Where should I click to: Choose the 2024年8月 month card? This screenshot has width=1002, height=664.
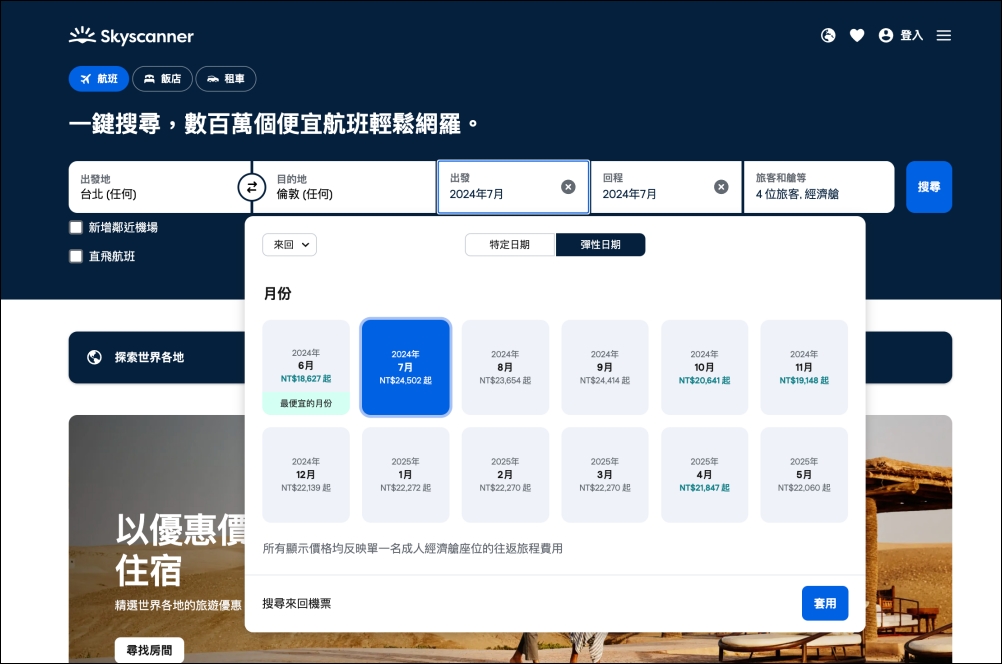coord(505,367)
